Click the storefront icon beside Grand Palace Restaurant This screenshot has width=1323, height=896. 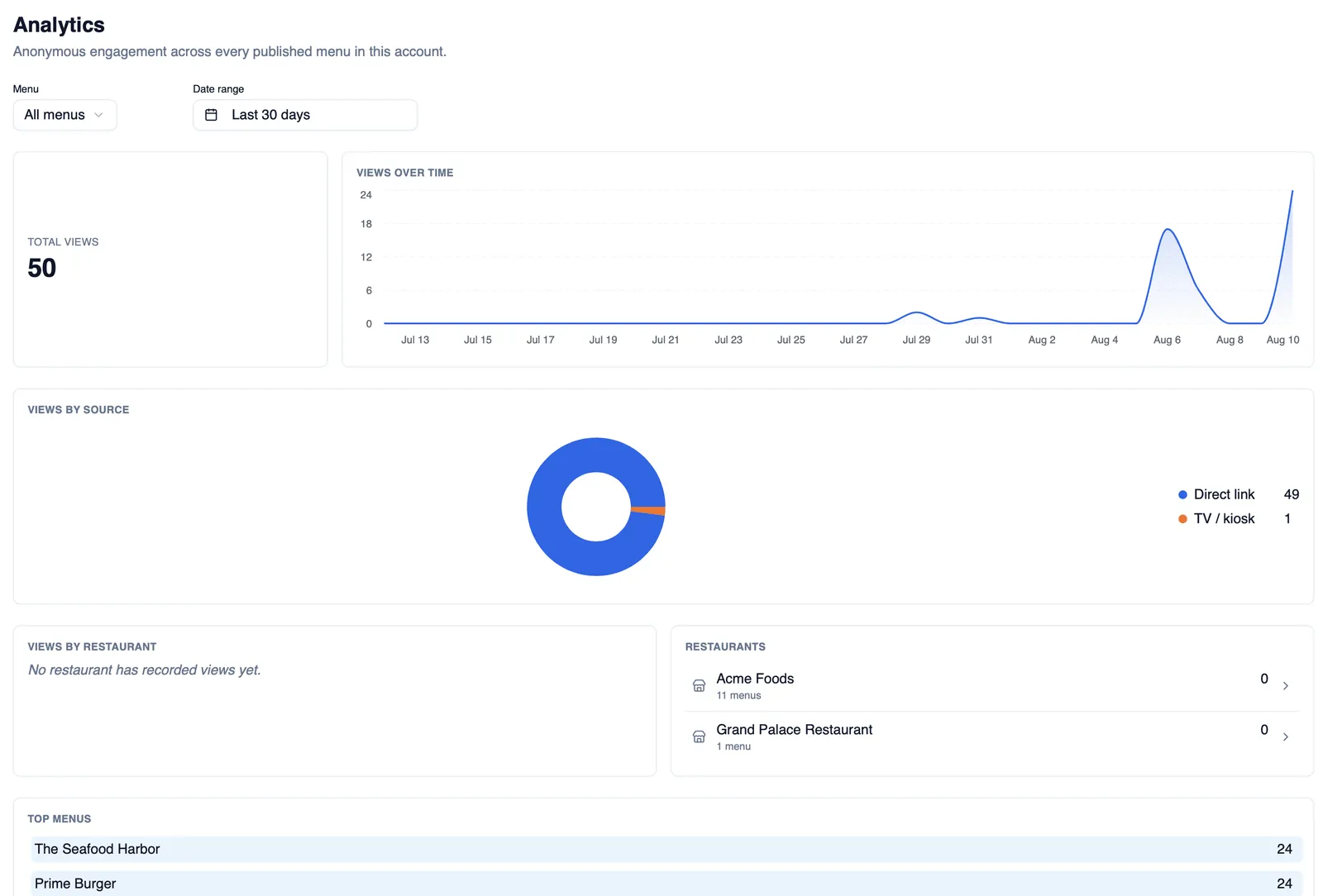699,736
